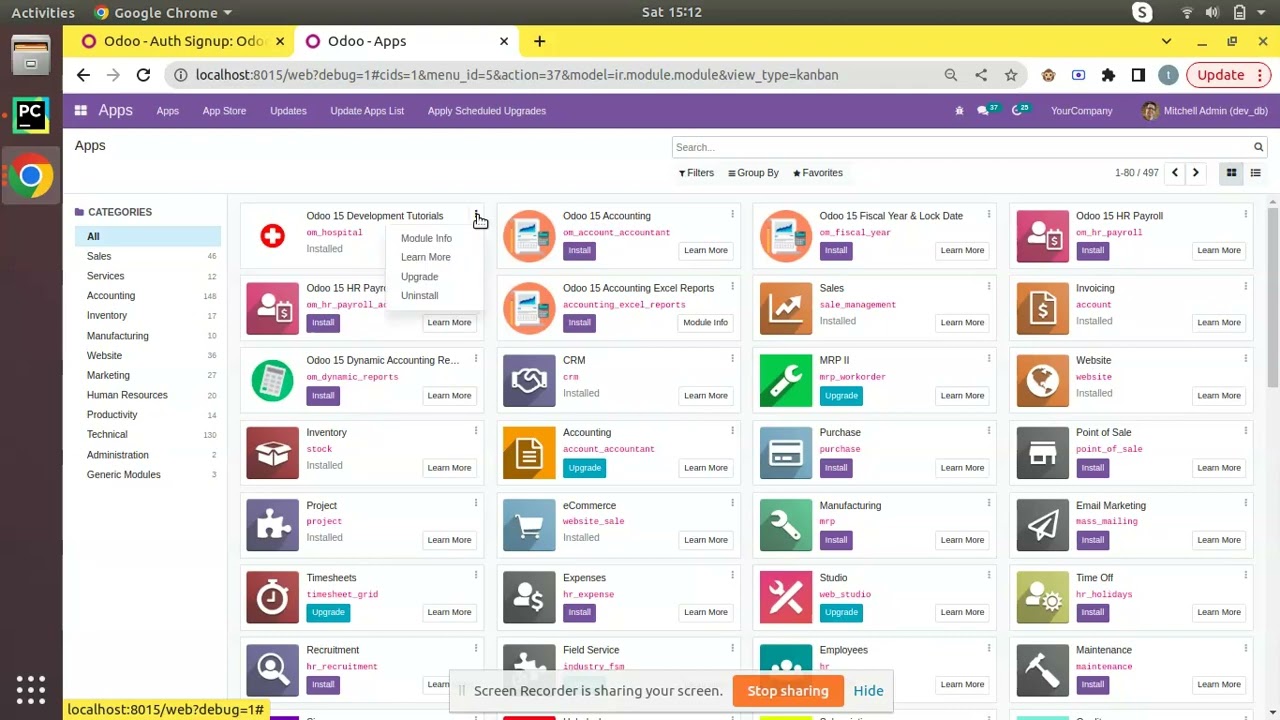Image resolution: width=1280 pixels, height=720 pixels.
Task: Upgrade the MRP II module
Action: click(841, 395)
